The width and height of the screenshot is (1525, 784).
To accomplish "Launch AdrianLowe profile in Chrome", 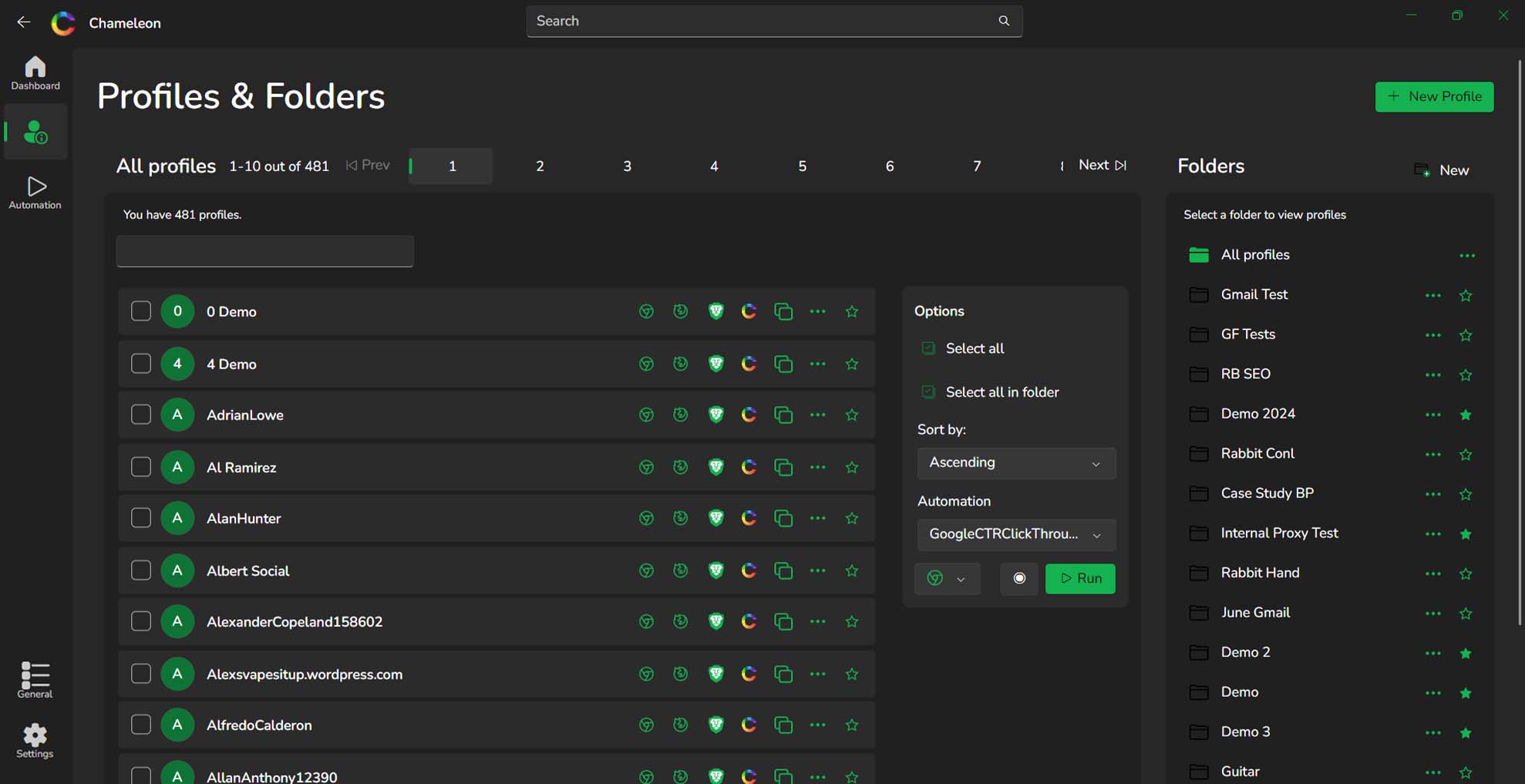I will [646, 415].
